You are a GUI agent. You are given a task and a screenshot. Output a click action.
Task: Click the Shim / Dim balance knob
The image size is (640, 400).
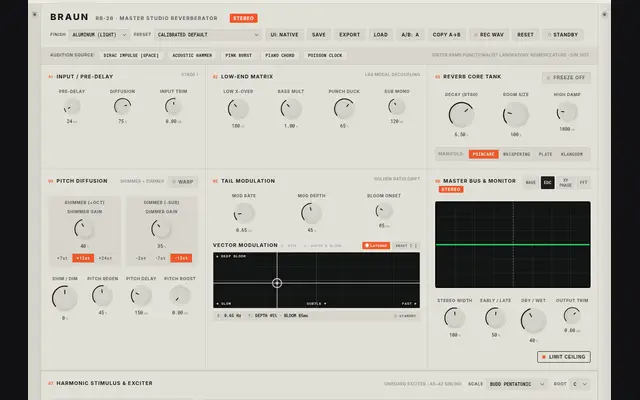[x=64, y=298]
